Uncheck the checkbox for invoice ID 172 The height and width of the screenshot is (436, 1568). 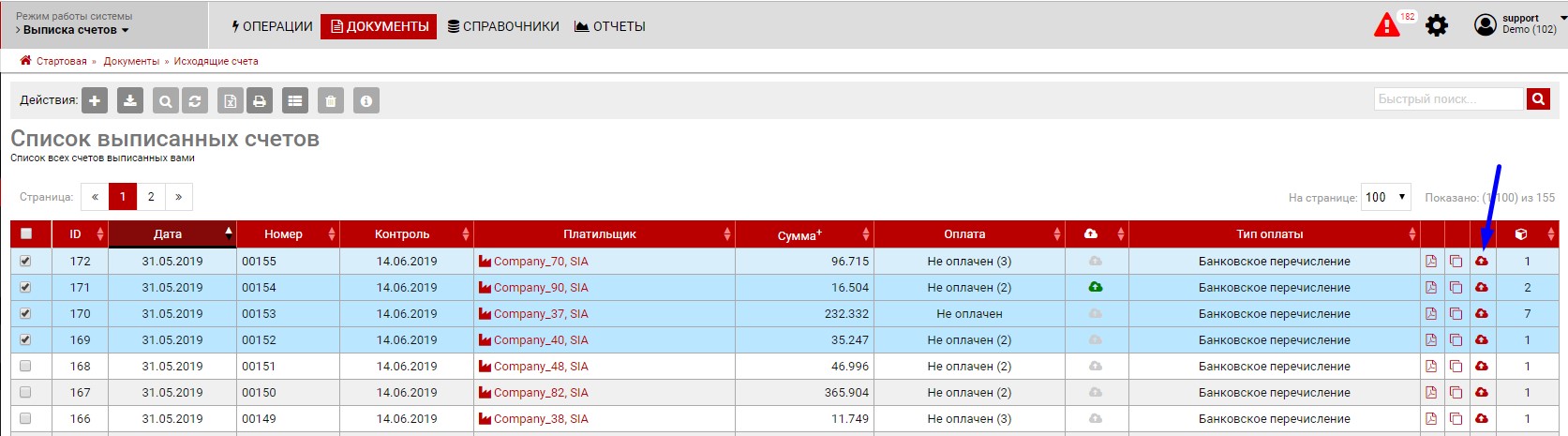(x=25, y=262)
